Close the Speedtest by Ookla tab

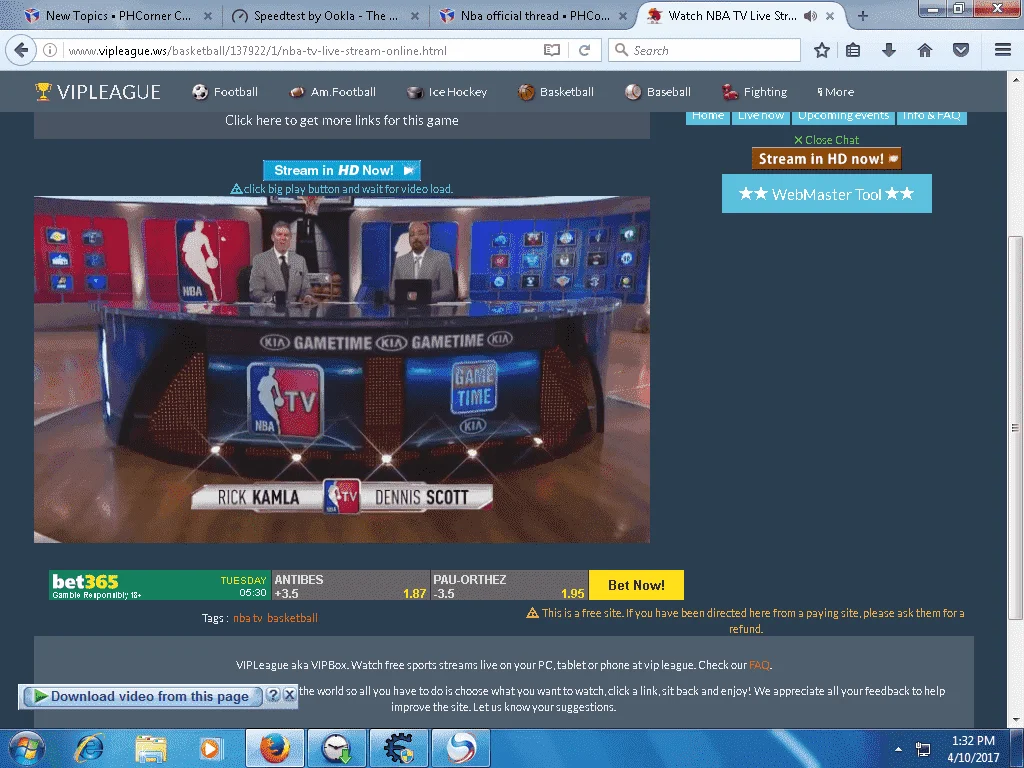(x=415, y=16)
